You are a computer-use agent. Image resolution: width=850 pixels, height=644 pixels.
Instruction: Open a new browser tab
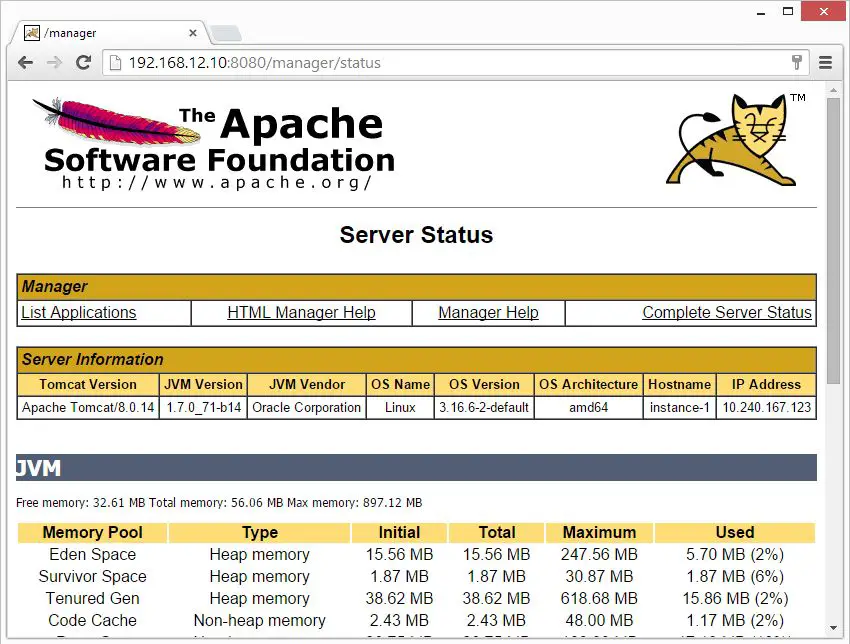pos(226,34)
